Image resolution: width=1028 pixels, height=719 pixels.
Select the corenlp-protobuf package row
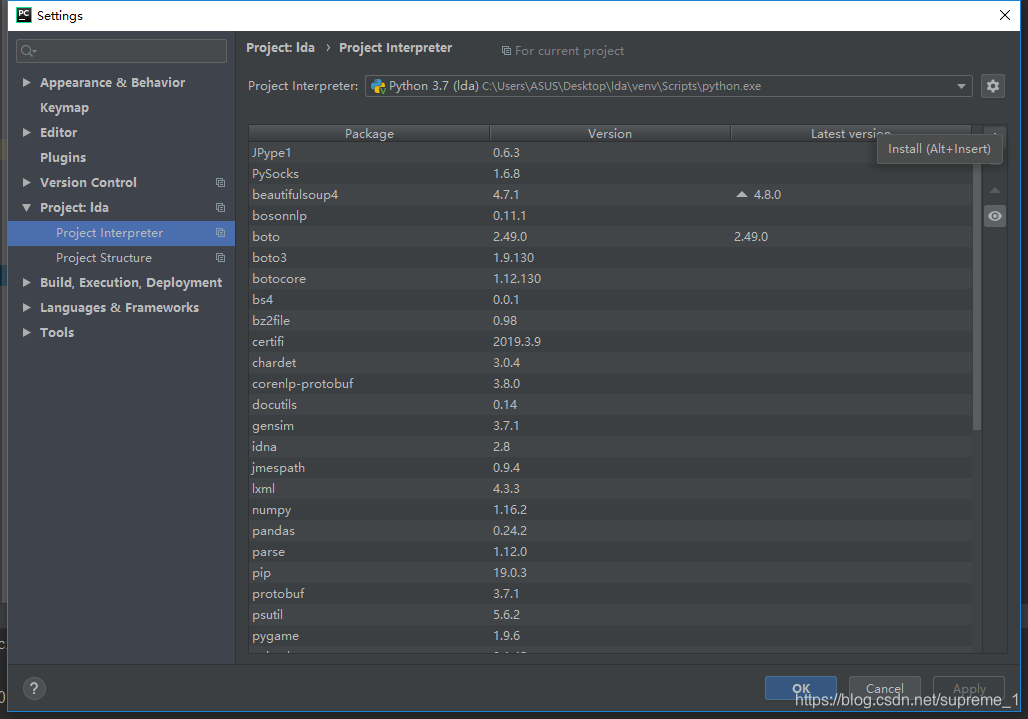click(x=610, y=383)
